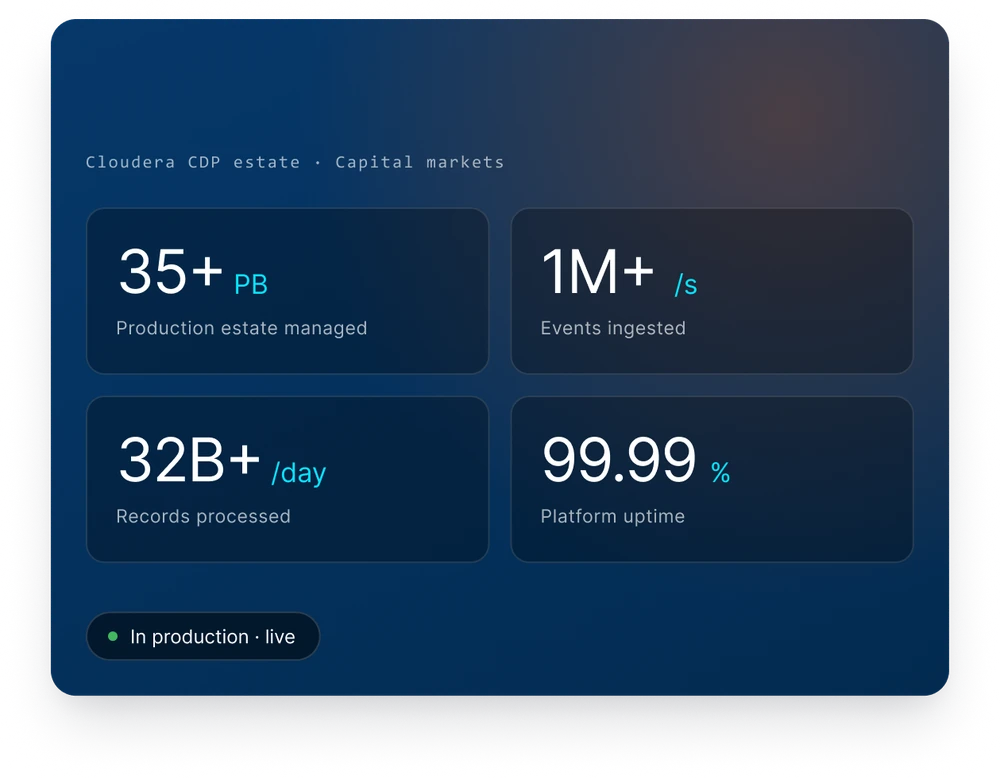Click 'Events ingested' label
1000x779 pixels.
click(x=613, y=328)
